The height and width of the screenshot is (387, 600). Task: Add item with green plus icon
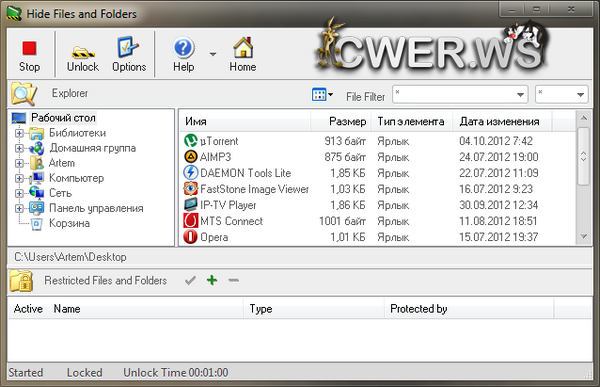[x=212, y=280]
